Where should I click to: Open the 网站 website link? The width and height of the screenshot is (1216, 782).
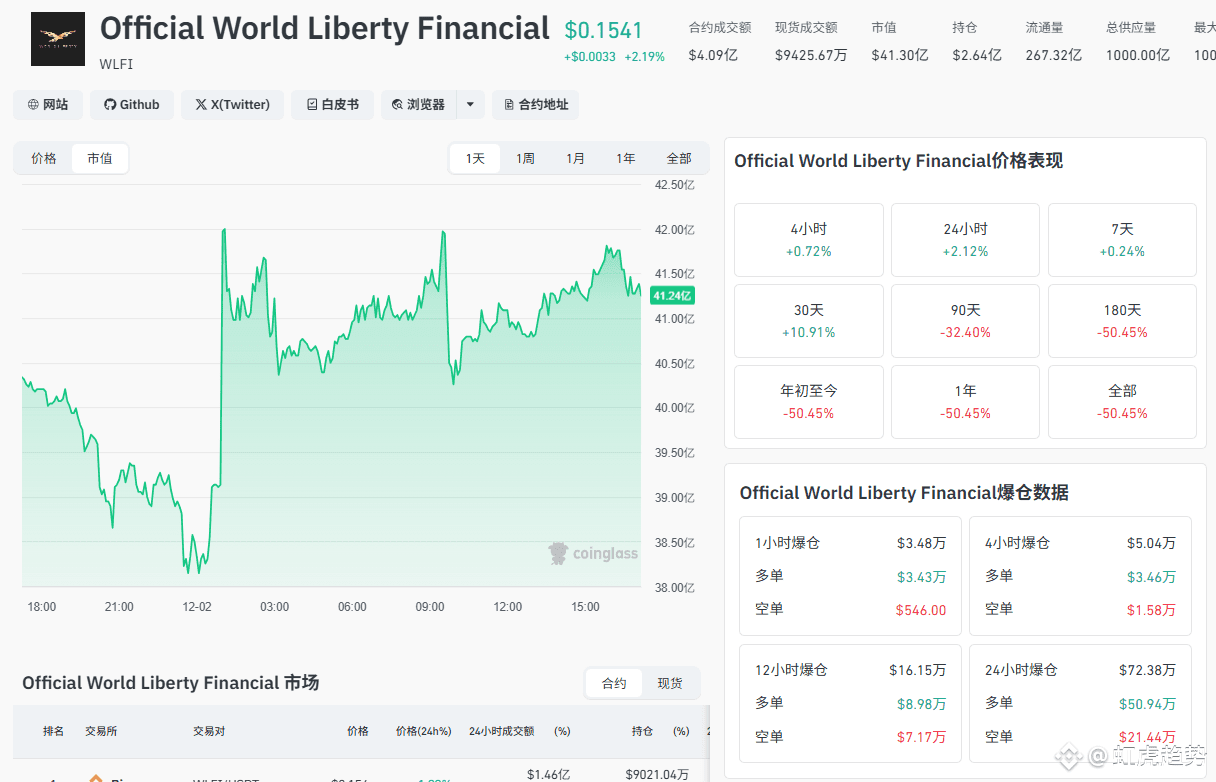click(48, 105)
